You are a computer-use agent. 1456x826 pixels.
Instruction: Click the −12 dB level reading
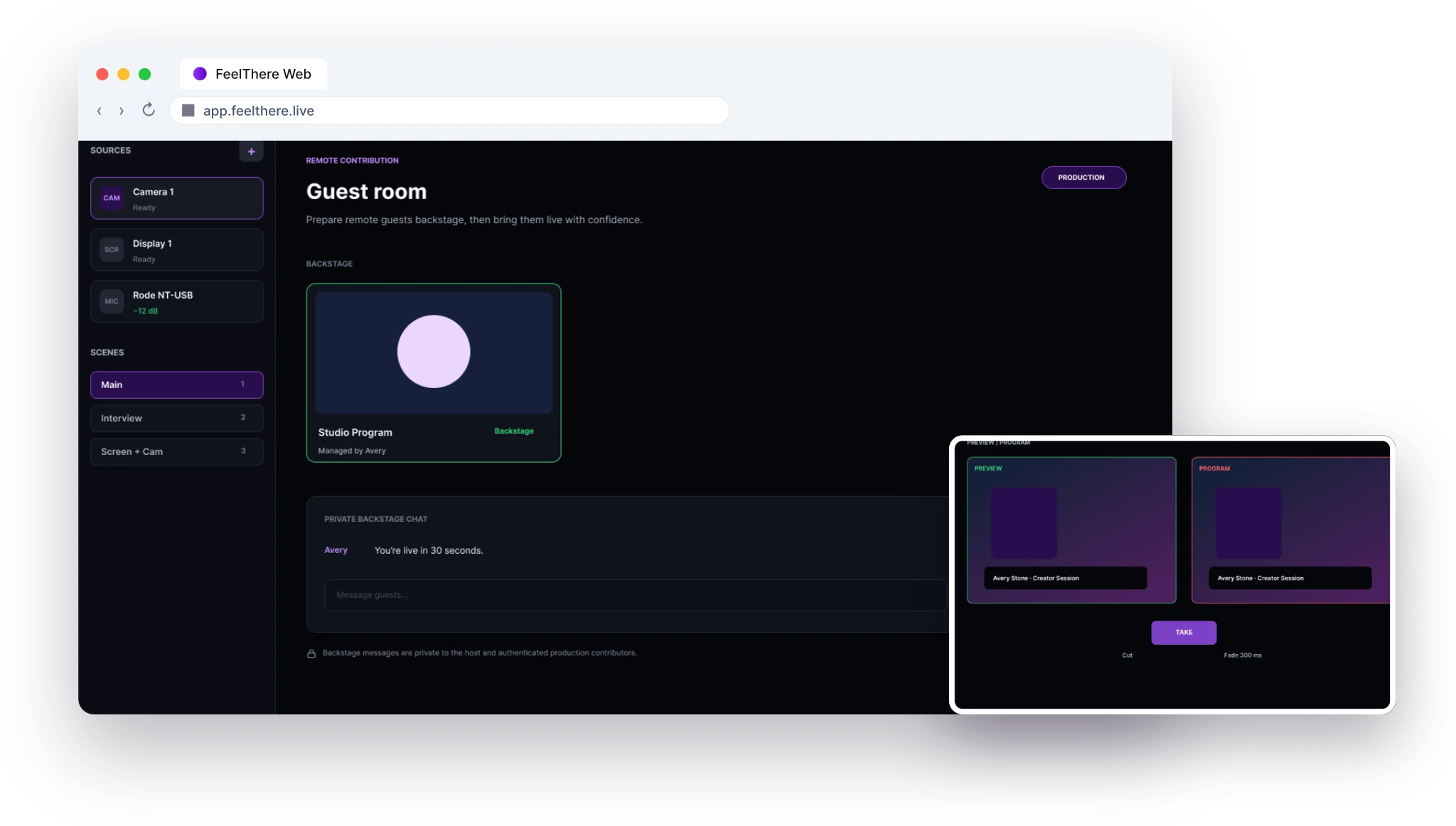point(146,311)
